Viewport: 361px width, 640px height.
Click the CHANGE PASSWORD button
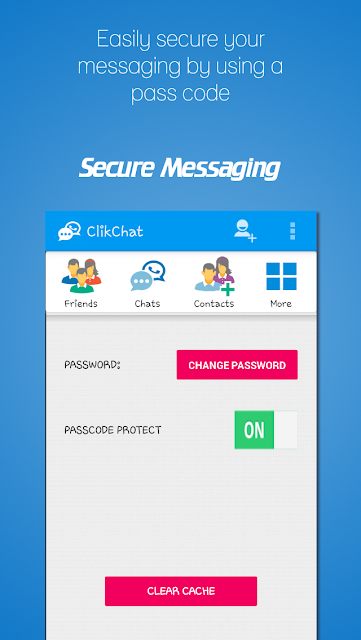click(237, 365)
